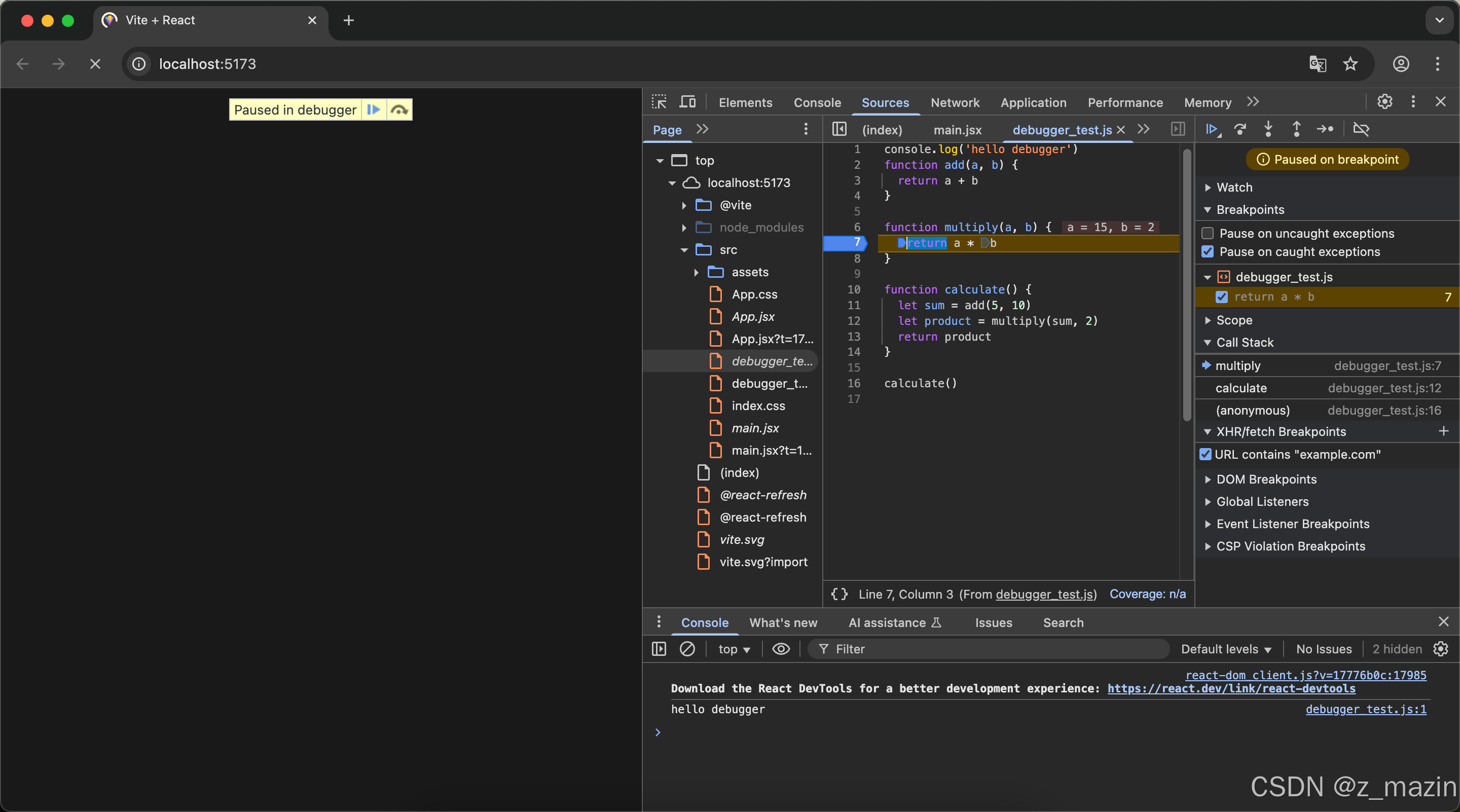Image resolution: width=1460 pixels, height=812 pixels.
Task: Disable the 'return a * b' breakpoint checkbox
Action: [1222, 297]
